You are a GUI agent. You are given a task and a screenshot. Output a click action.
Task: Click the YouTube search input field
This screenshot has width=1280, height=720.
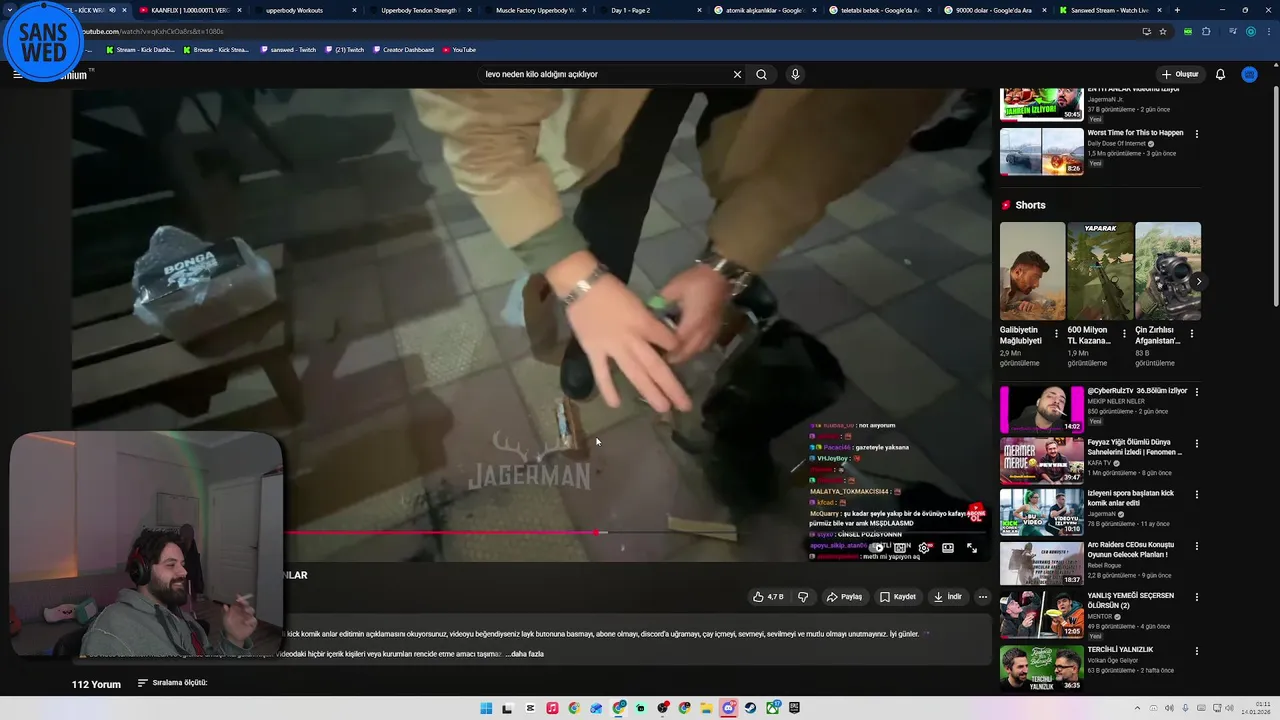(x=604, y=74)
